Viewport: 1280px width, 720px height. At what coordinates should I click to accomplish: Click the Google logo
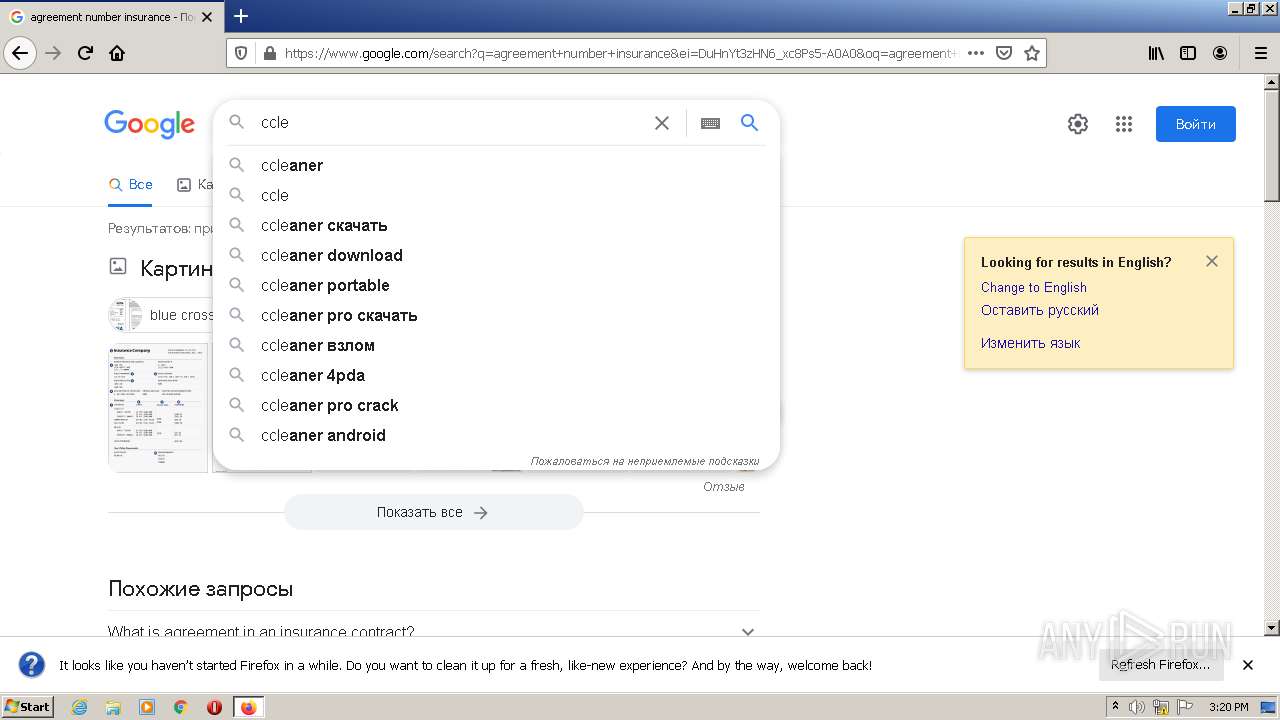click(x=150, y=124)
